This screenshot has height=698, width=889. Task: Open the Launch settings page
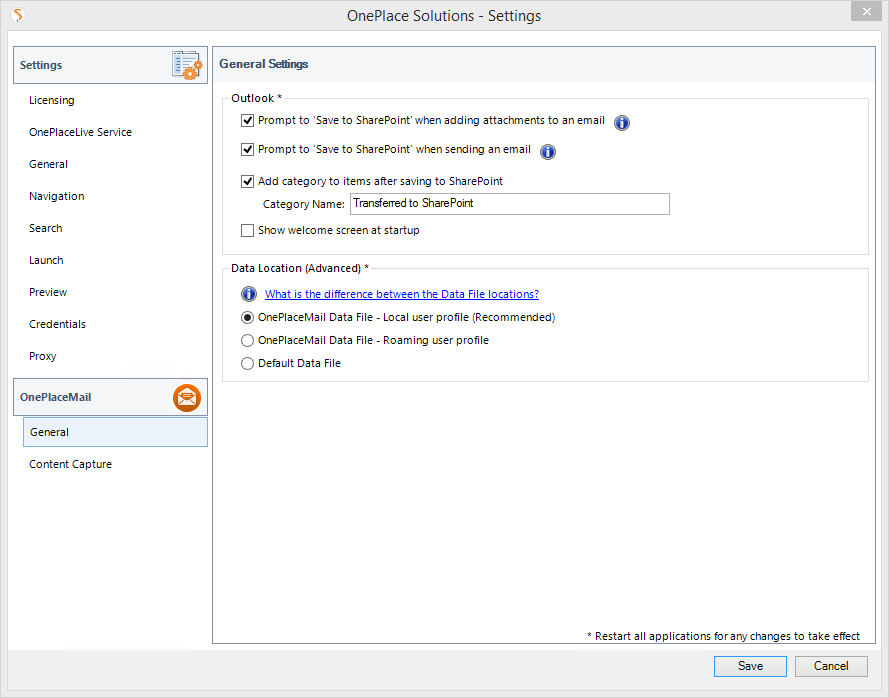pyautogui.click(x=46, y=260)
